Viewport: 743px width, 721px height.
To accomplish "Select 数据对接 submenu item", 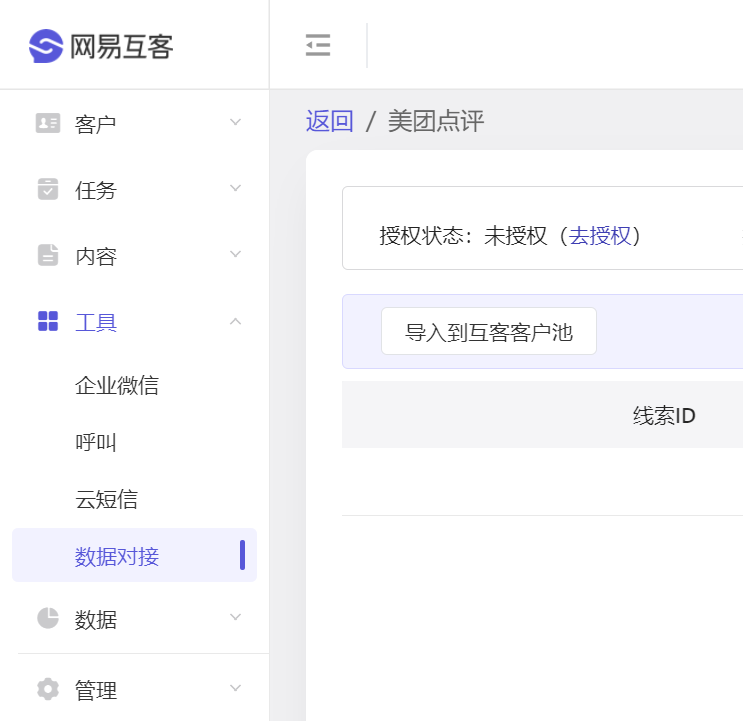I will 135,555.
